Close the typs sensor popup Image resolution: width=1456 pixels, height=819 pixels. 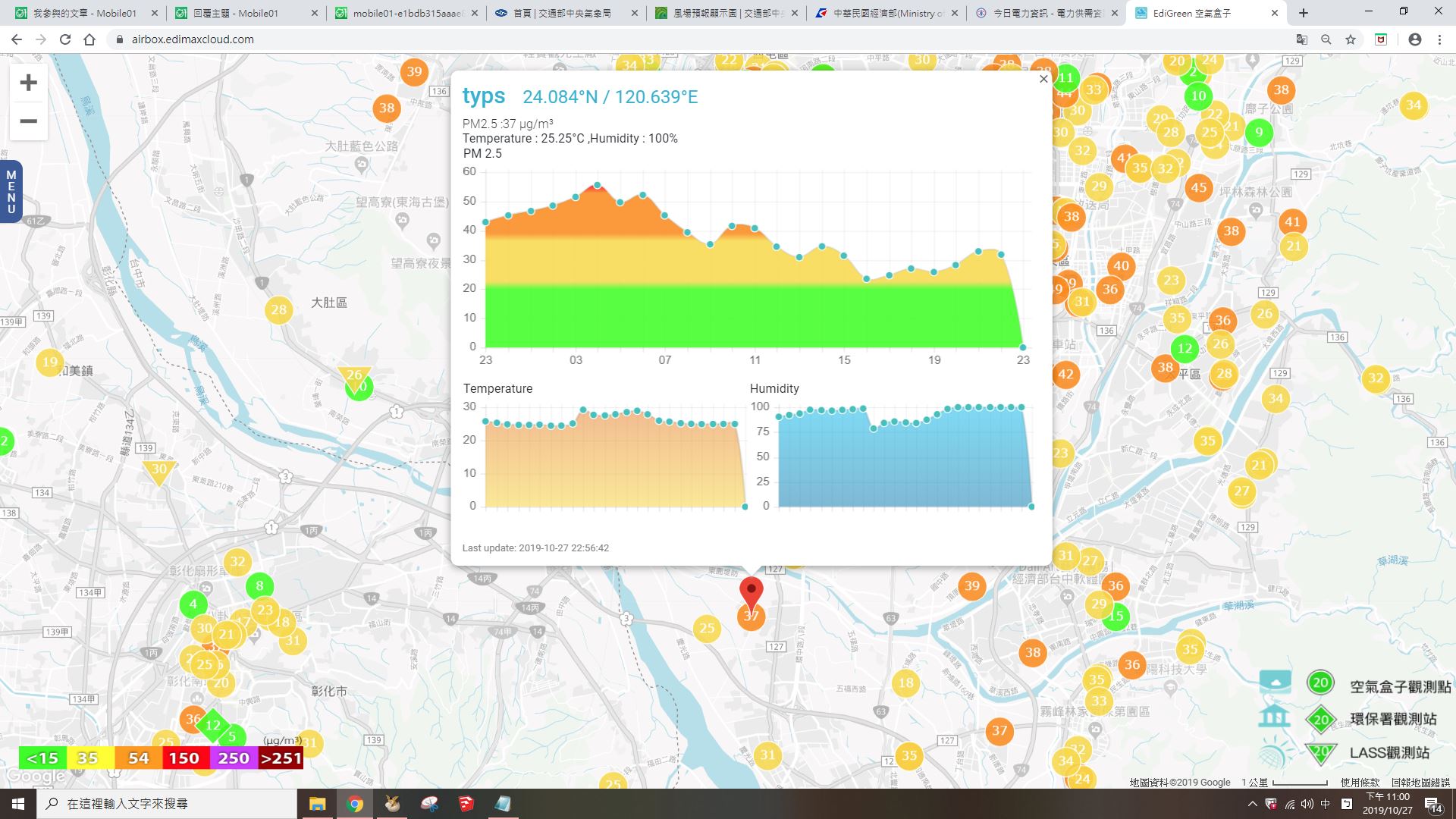[x=1043, y=79]
